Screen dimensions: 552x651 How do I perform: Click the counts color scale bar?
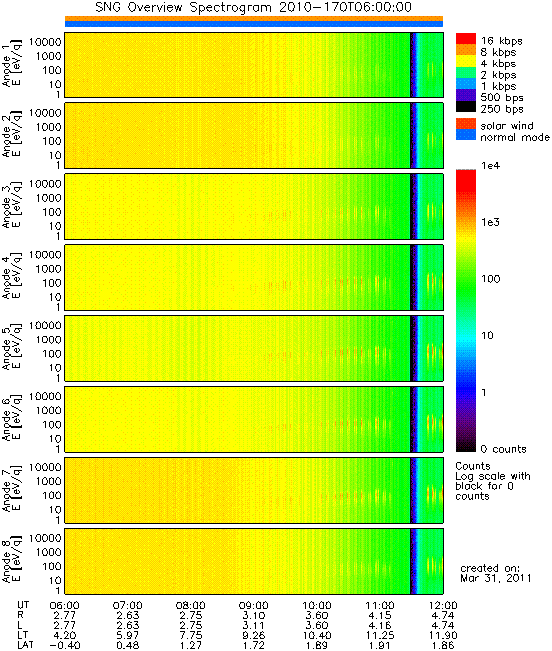click(x=466, y=311)
